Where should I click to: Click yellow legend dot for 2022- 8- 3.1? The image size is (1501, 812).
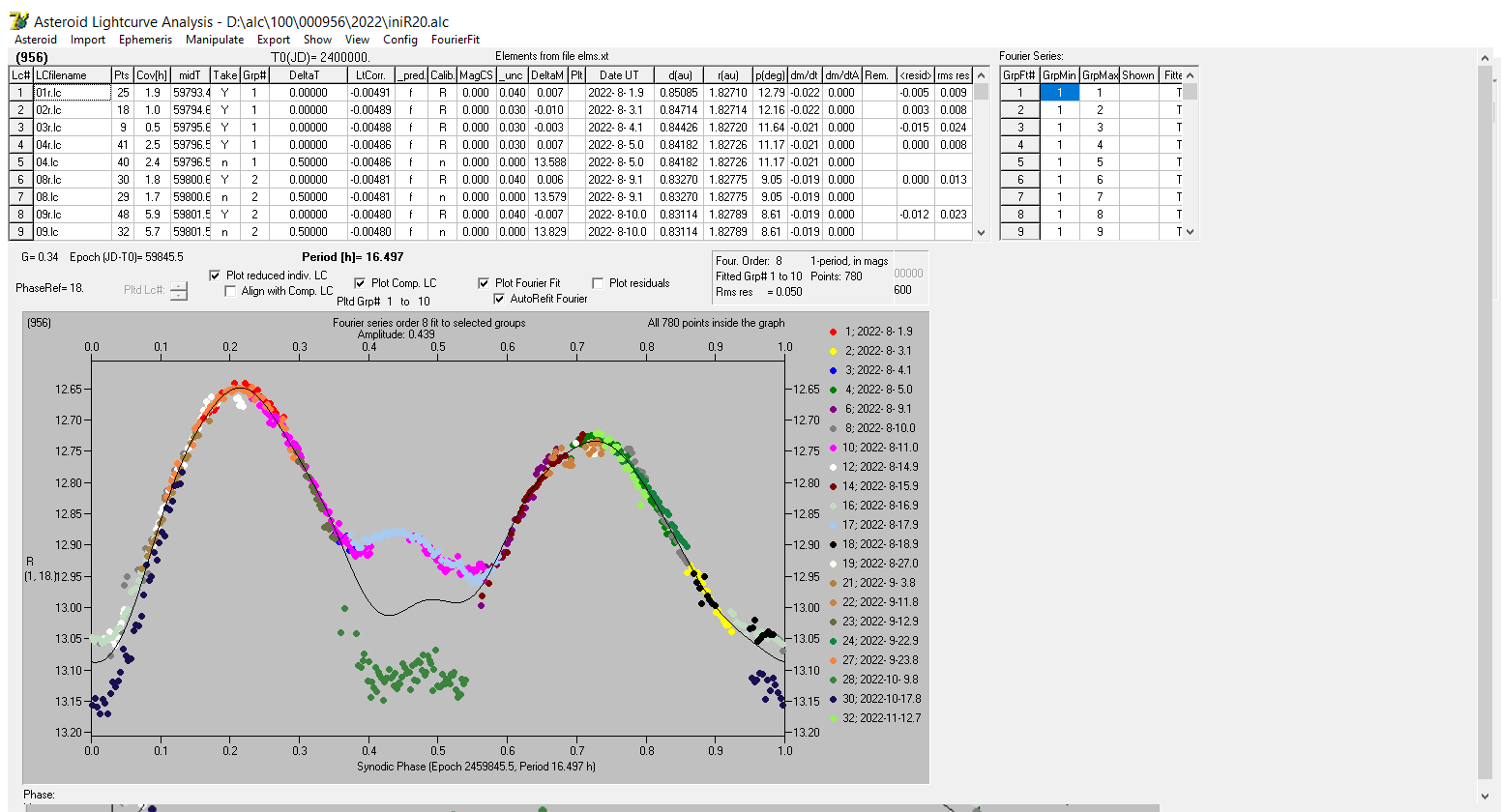coord(833,351)
